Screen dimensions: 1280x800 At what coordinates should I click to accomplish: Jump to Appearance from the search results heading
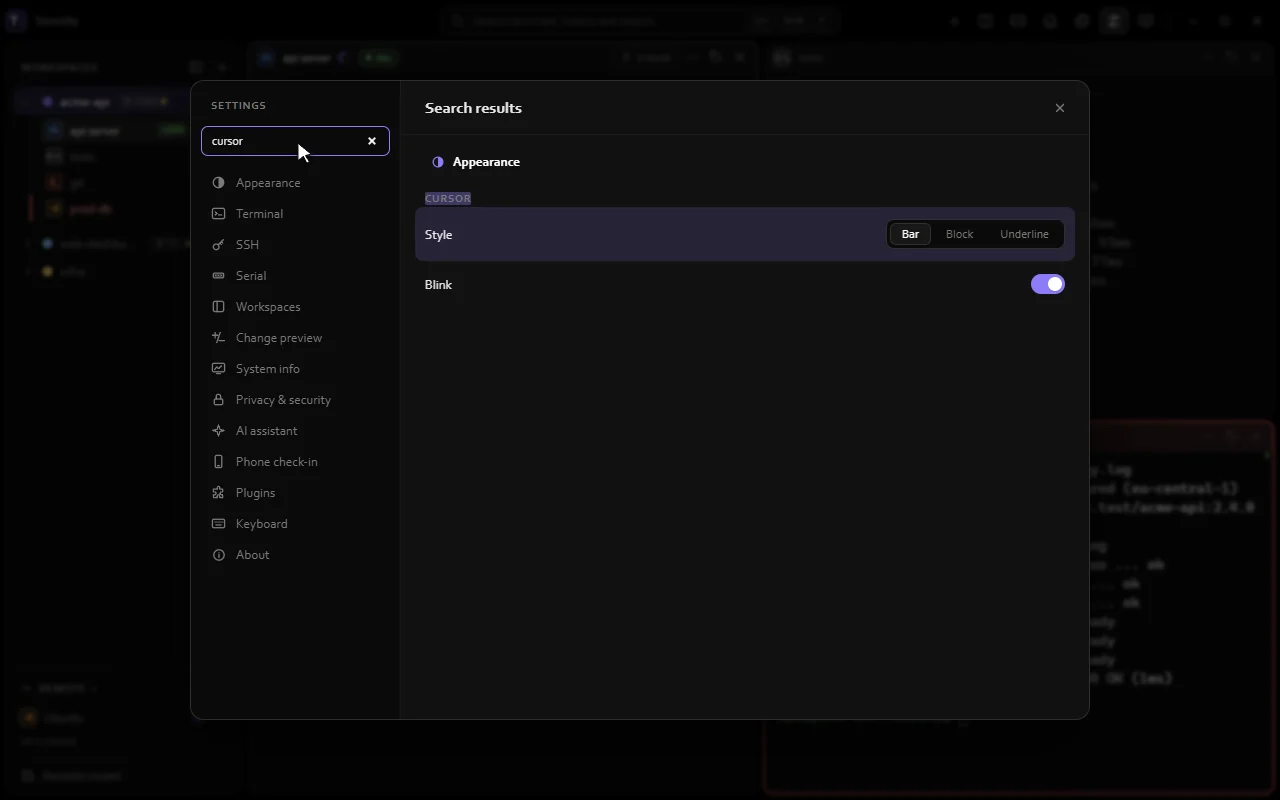tap(476, 162)
